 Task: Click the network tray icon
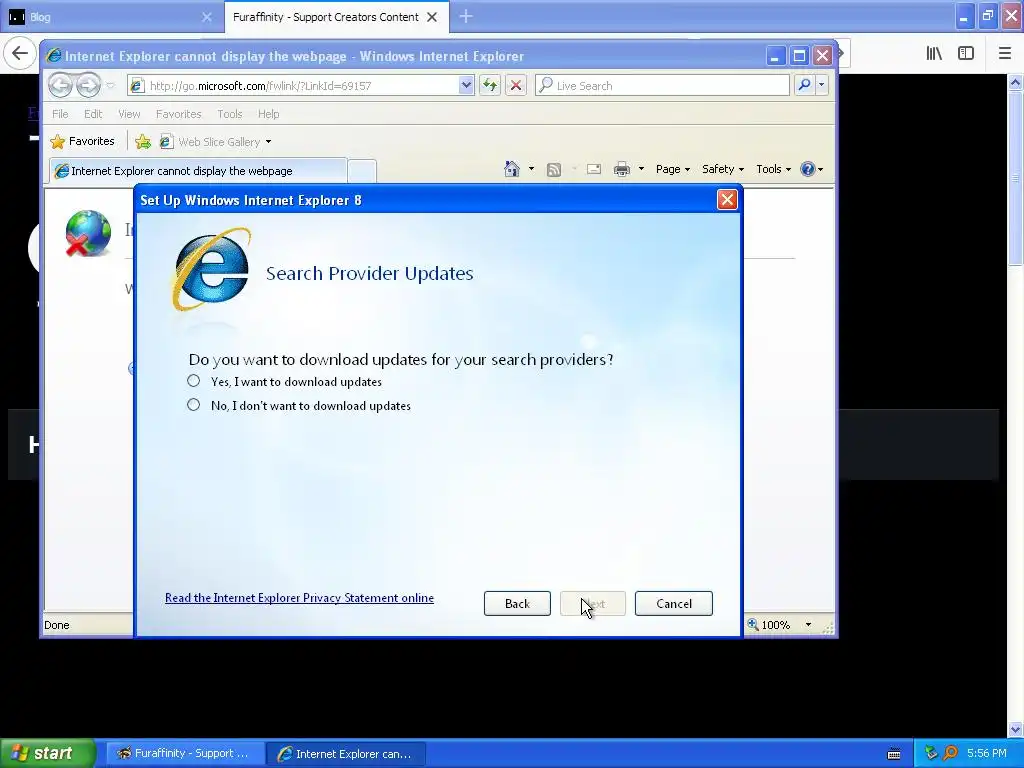point(931,753)
